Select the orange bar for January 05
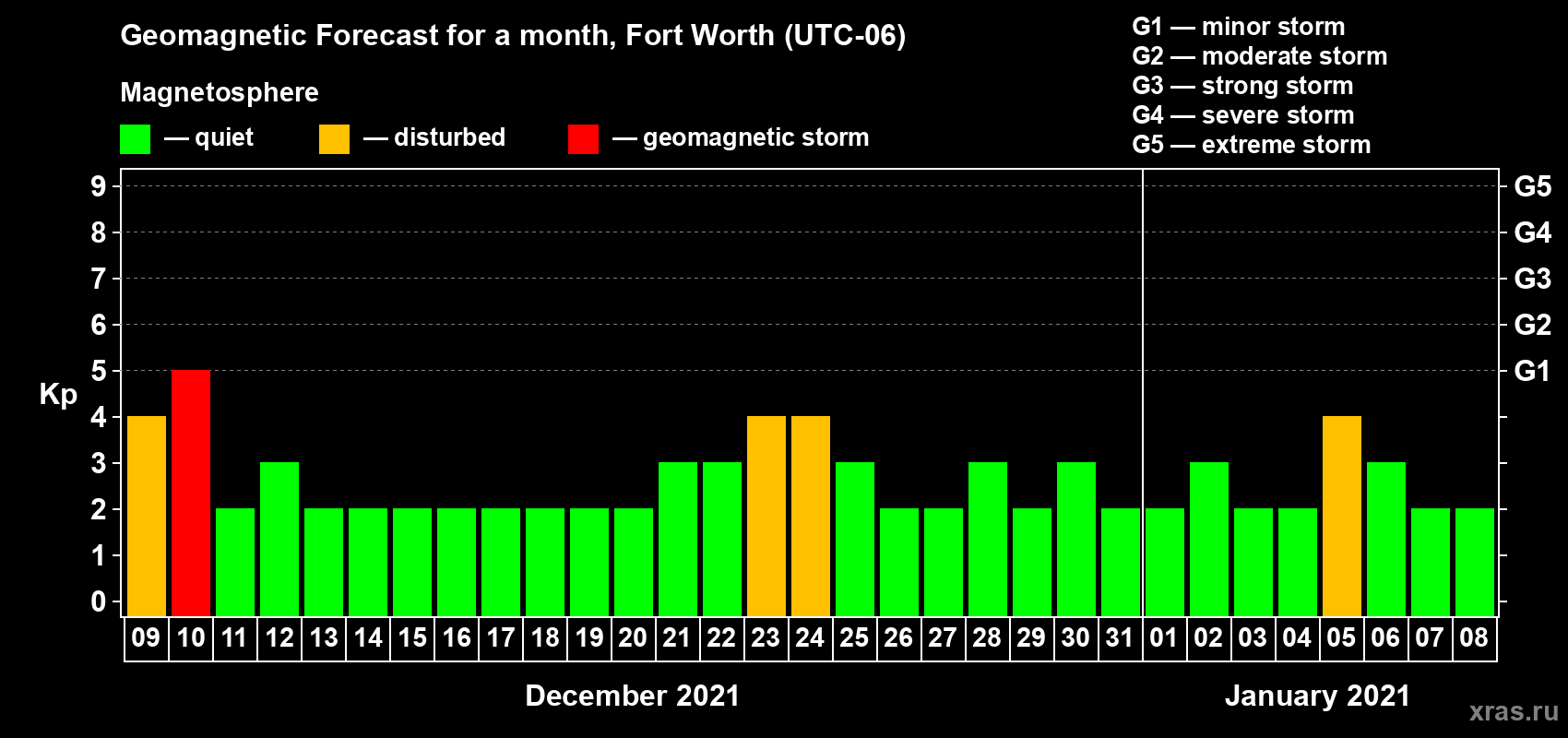Screen dimensions: 1568x738 (x=1342, y=517)
